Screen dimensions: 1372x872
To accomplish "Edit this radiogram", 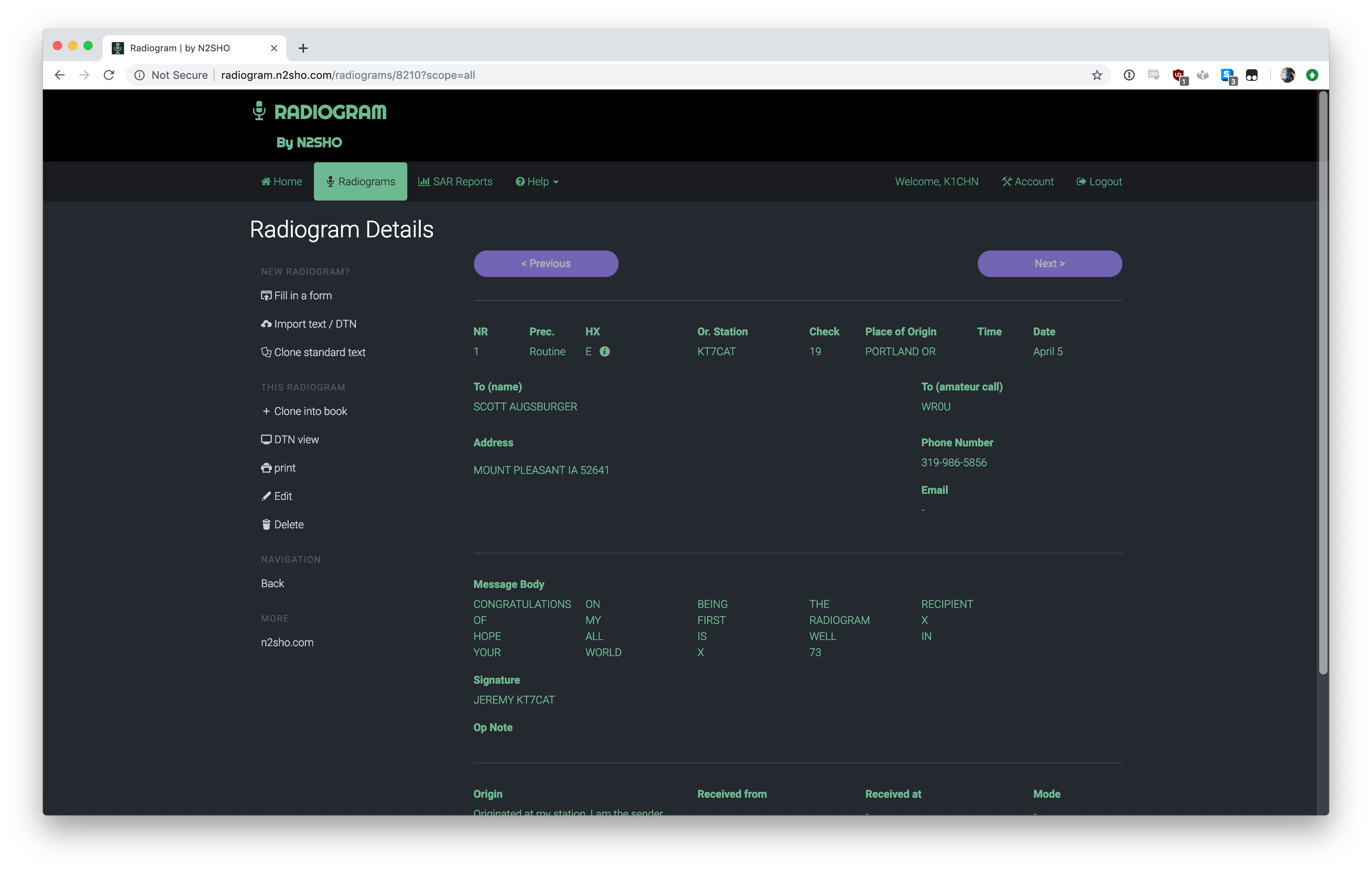I will (x=277, y=496).
